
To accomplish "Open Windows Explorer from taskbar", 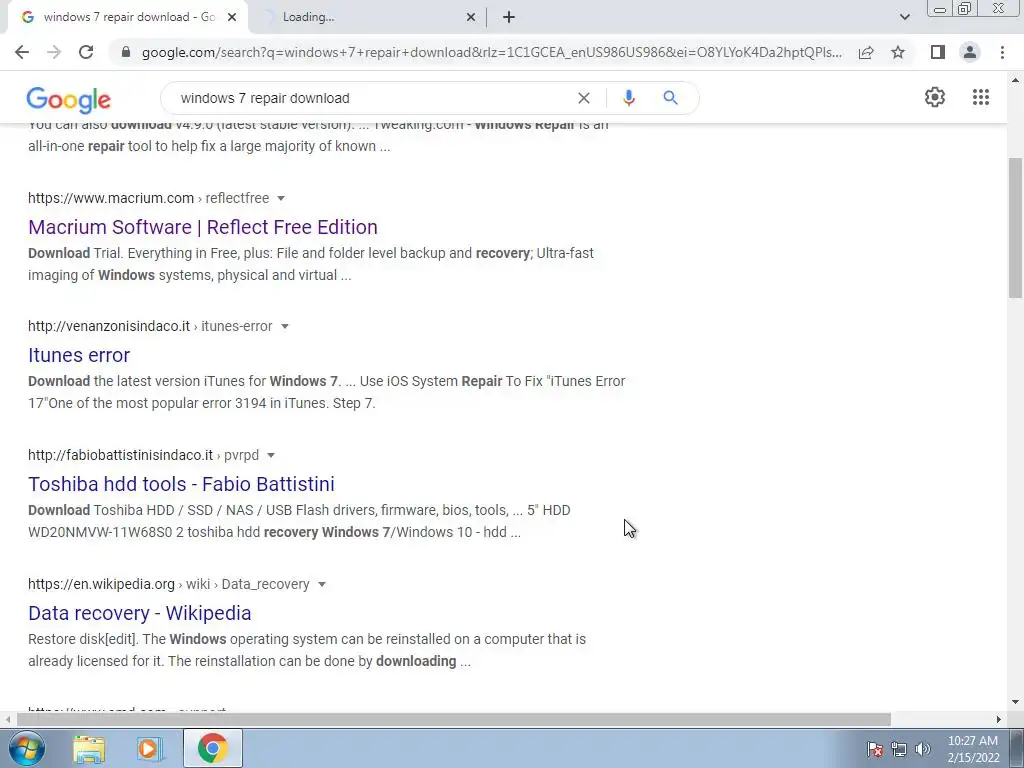I will (x=89, y=748).
